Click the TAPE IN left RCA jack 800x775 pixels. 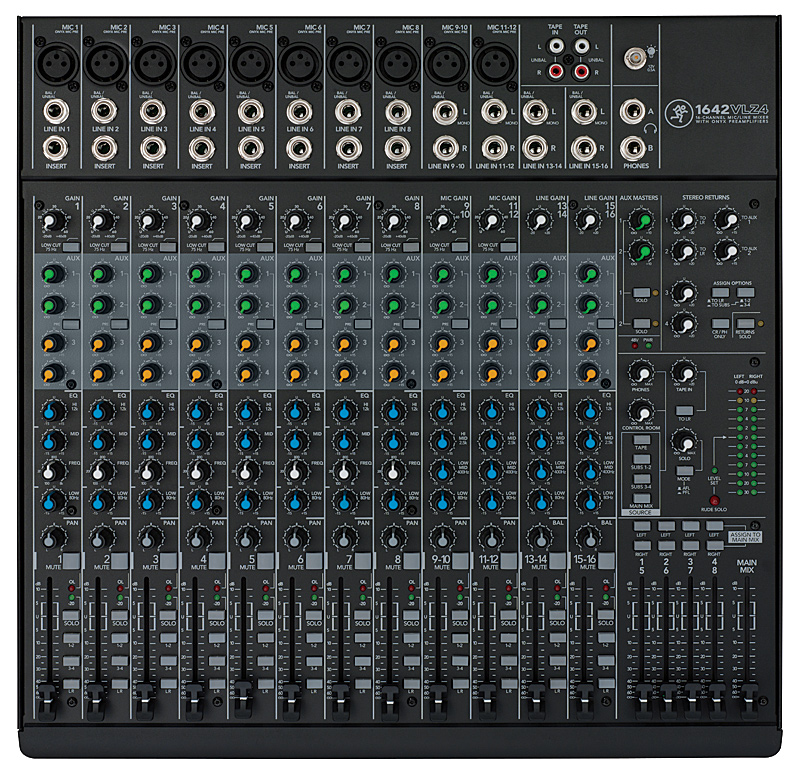[x=556, y=47]
